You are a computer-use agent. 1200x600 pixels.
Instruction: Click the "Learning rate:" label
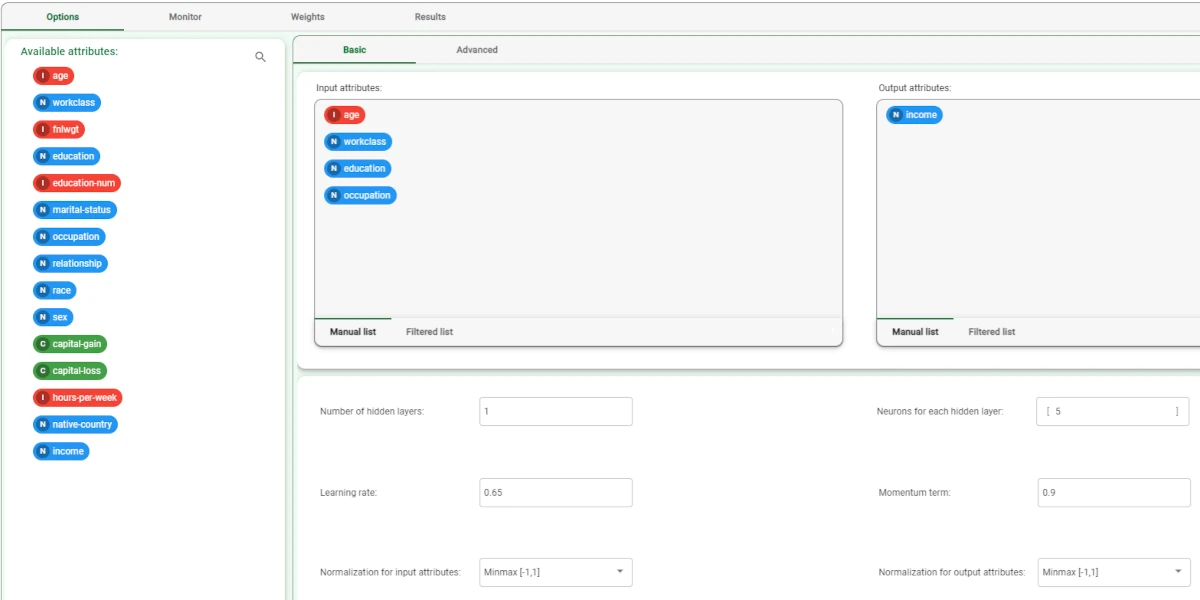pos(348,492)
